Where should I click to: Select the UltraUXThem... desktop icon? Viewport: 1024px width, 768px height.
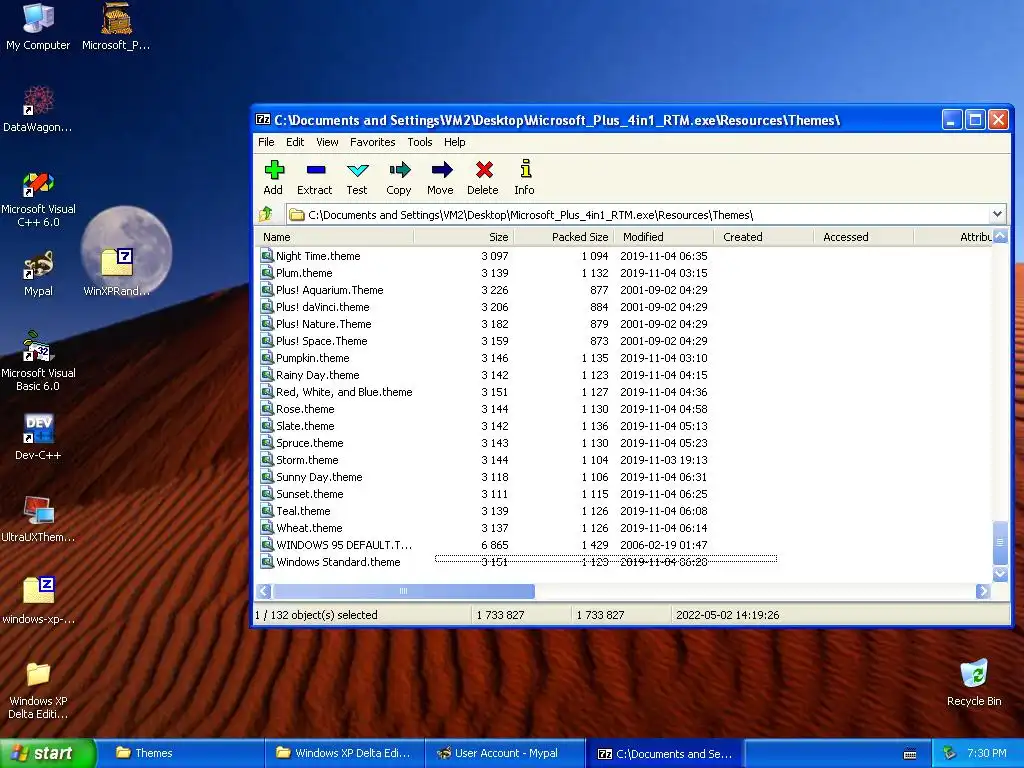coord(38,519)
